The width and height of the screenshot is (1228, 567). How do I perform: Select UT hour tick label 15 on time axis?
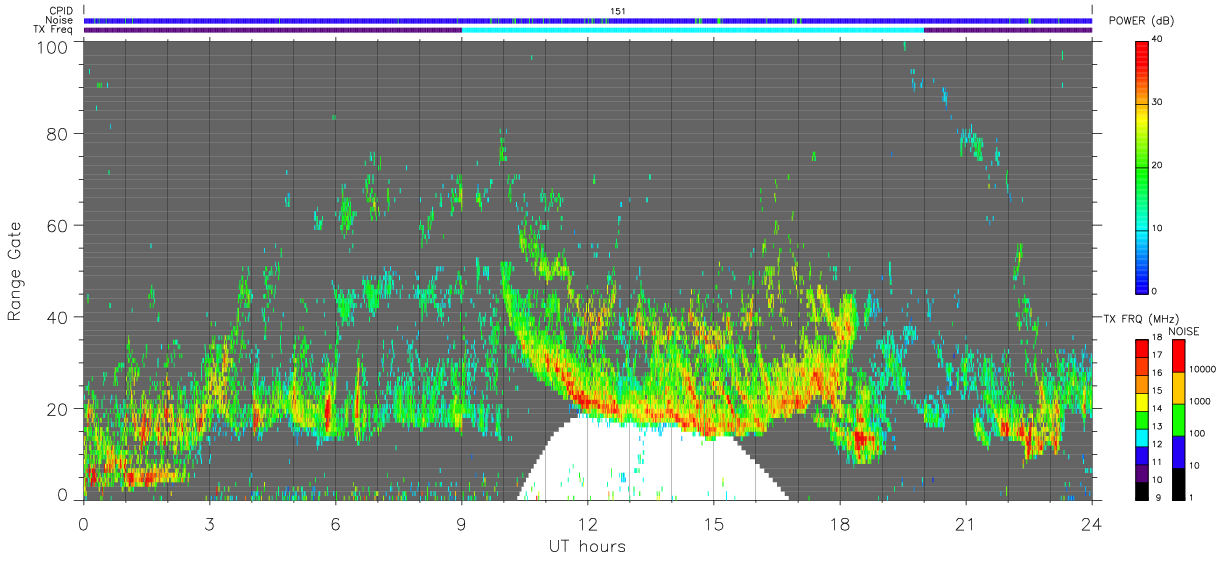pyautogui.click(x=714, y=524)
